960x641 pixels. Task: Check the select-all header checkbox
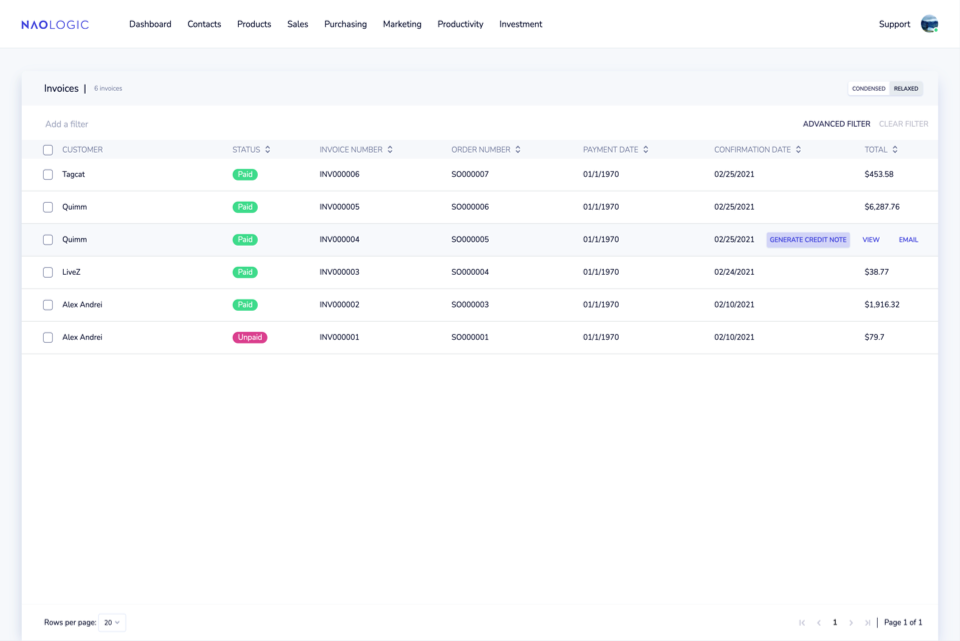[48, 150]
